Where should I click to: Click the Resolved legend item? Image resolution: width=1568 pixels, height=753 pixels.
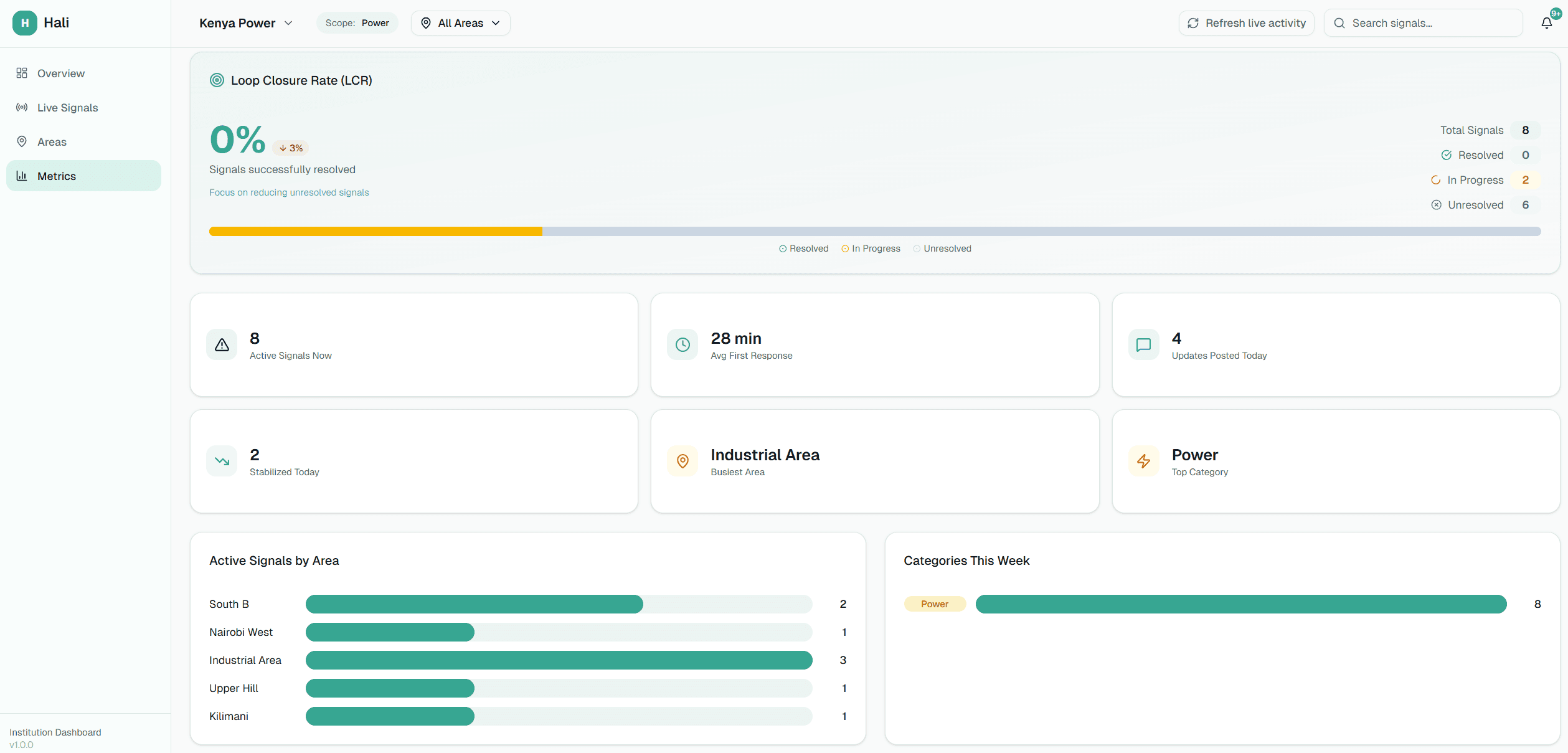(803, 249)
